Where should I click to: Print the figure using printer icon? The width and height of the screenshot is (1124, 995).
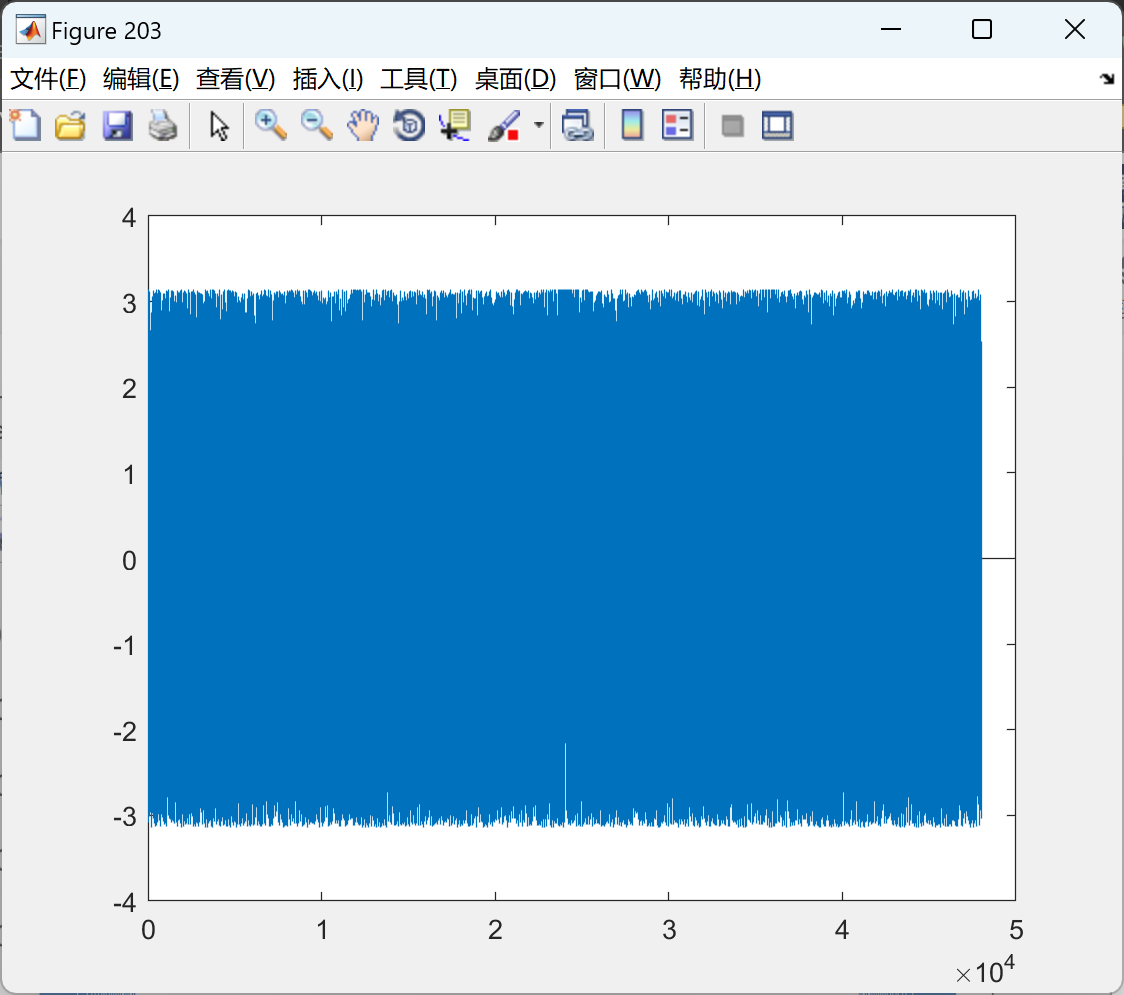pos(163,125)
